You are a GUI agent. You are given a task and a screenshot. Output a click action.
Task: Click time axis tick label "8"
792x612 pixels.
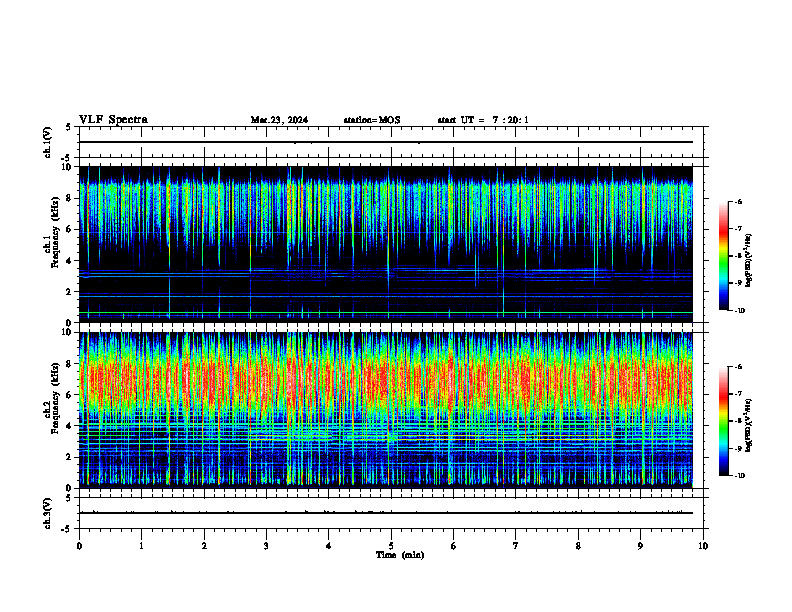tap(578, 546)
